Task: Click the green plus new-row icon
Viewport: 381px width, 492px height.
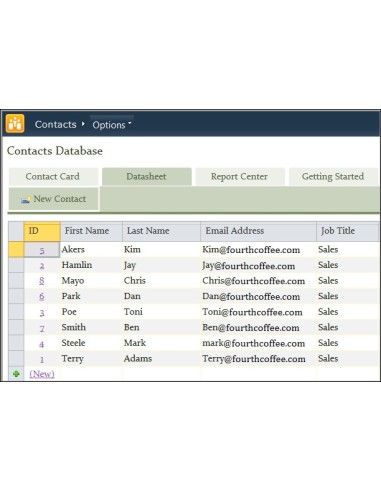Action: [16, 374]
